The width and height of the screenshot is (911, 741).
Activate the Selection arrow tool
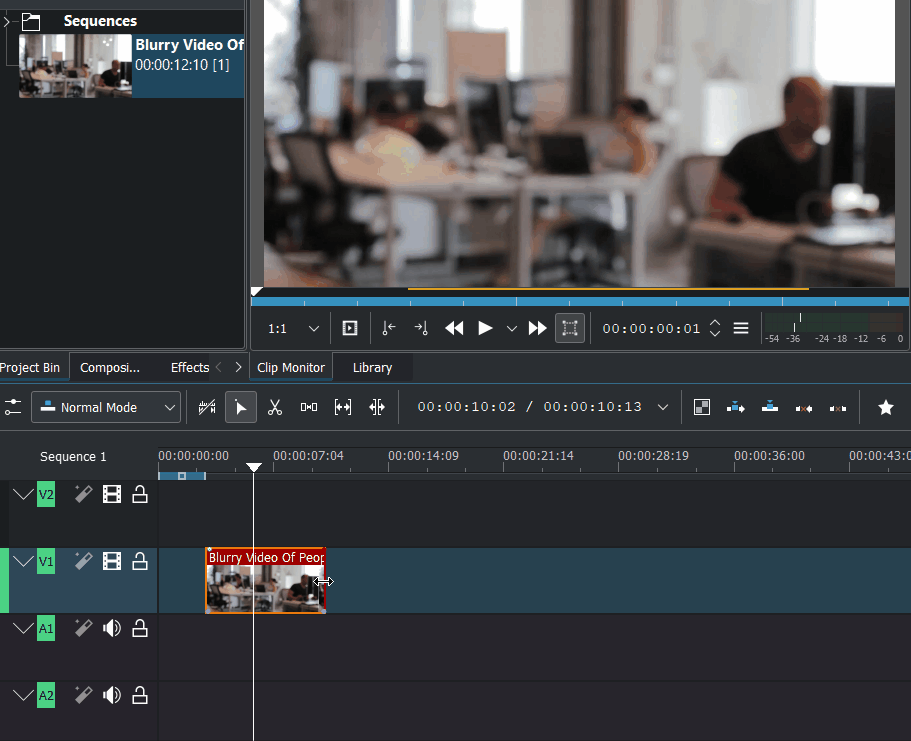pyautogui.click(x=241, y=407)
